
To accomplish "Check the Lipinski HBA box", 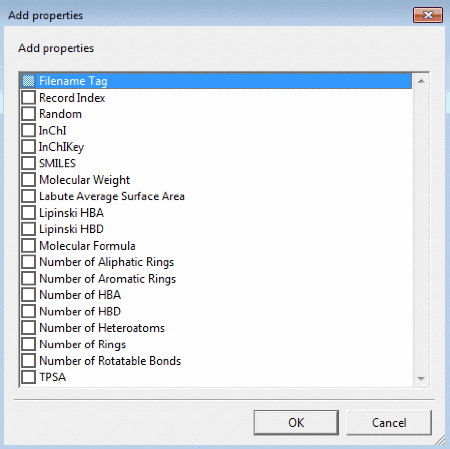I will (x=28, y=212).
